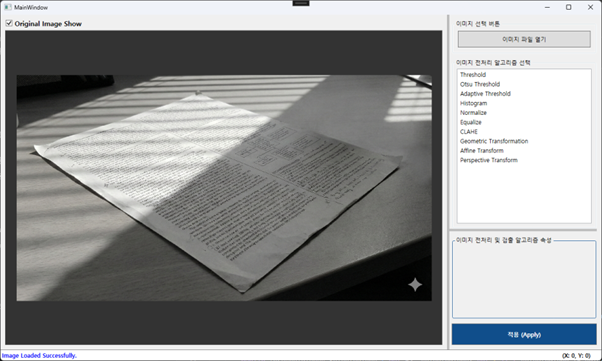Click the 이미지 파일 열기 button

click(x=524, y=39)
